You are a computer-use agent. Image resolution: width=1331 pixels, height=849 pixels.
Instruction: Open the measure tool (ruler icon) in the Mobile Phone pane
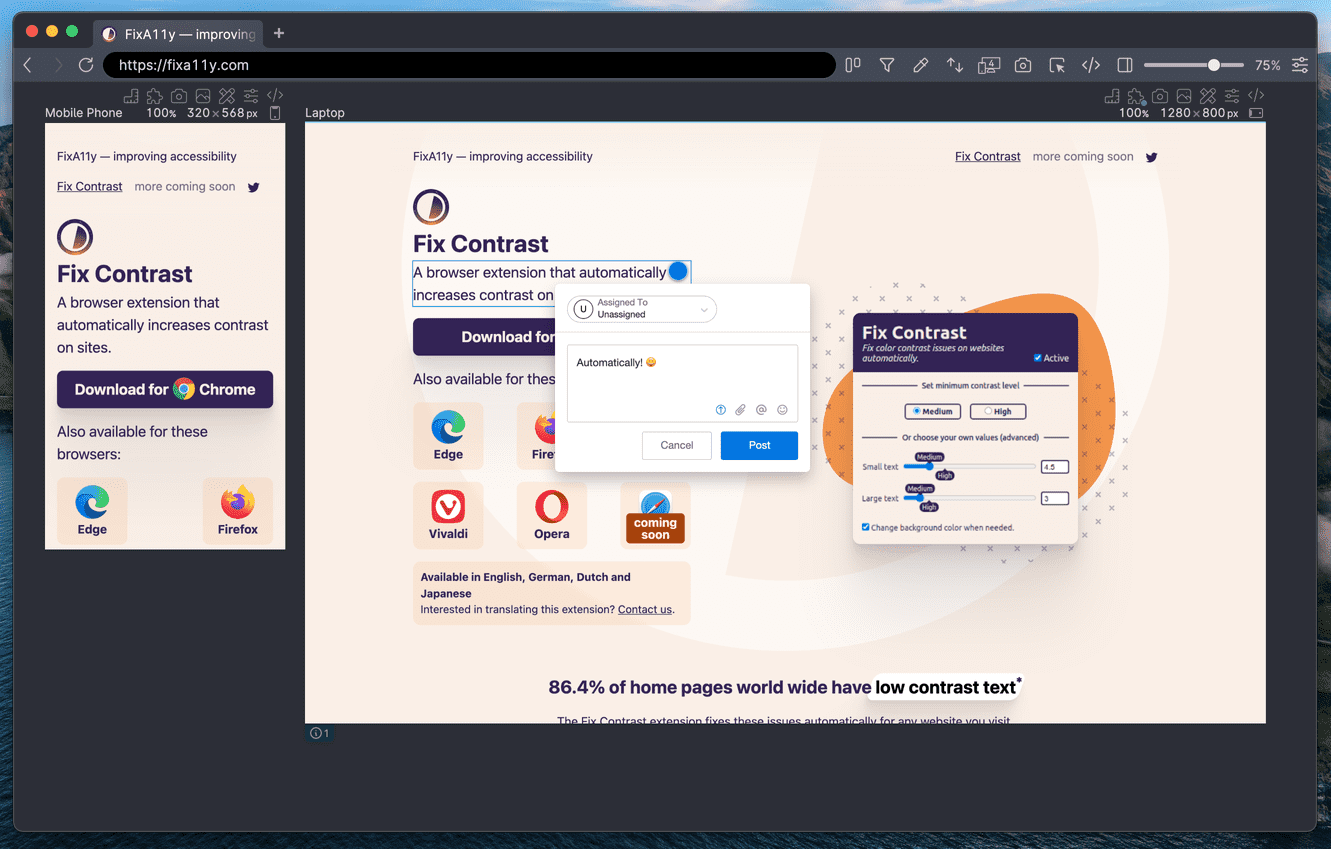point(131,95)
